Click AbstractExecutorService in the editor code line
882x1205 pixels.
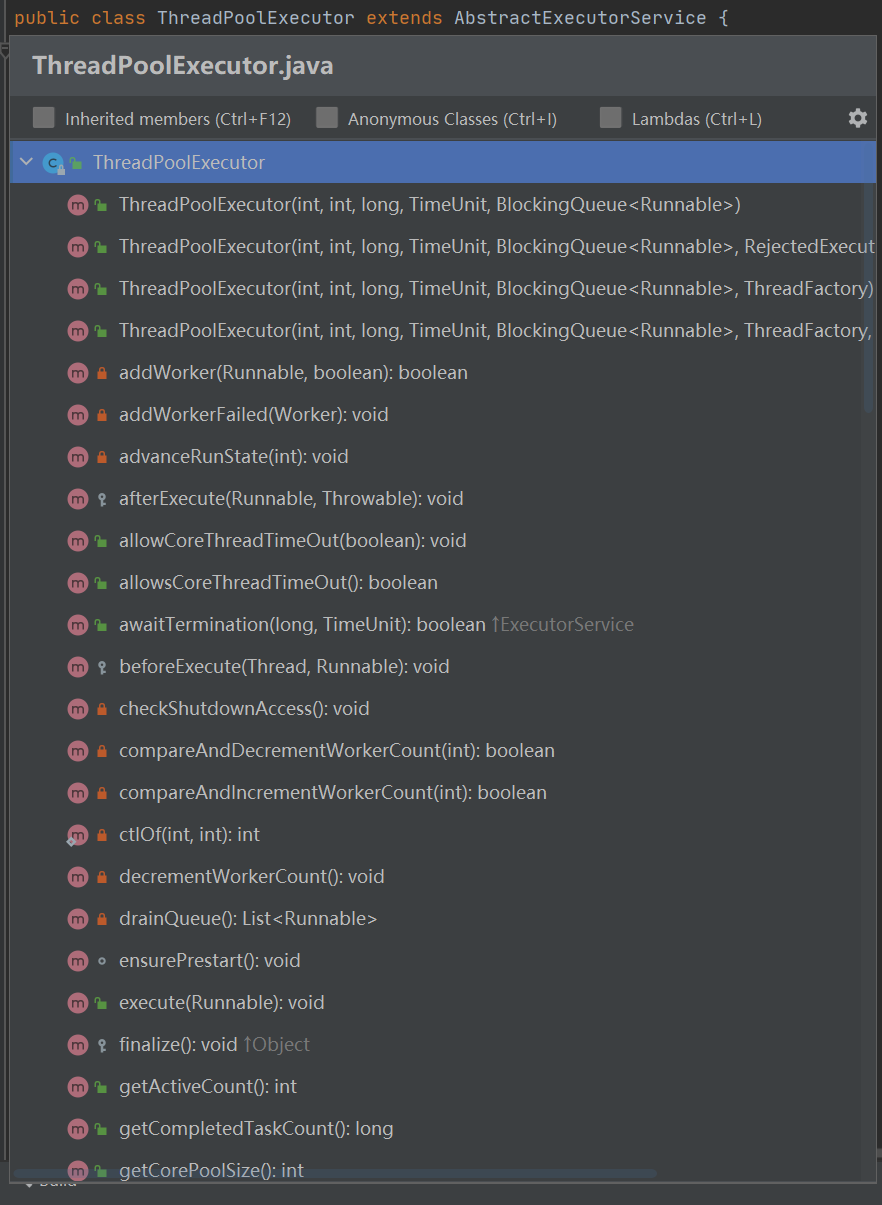(580, 18)
